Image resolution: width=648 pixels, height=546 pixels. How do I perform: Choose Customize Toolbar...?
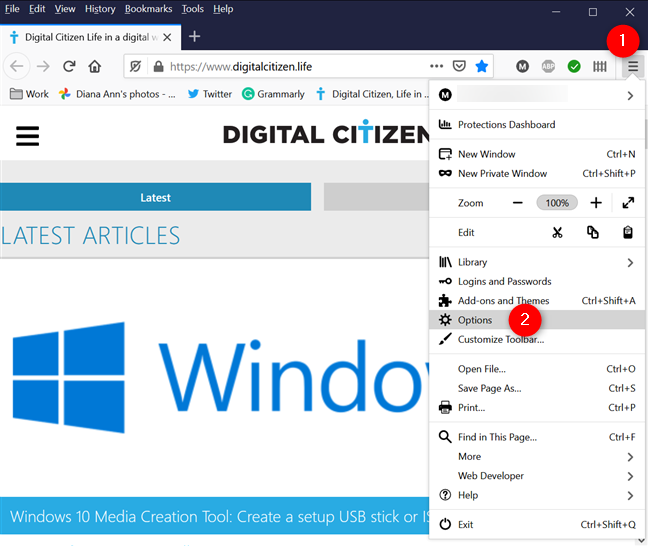pos(537,339)
